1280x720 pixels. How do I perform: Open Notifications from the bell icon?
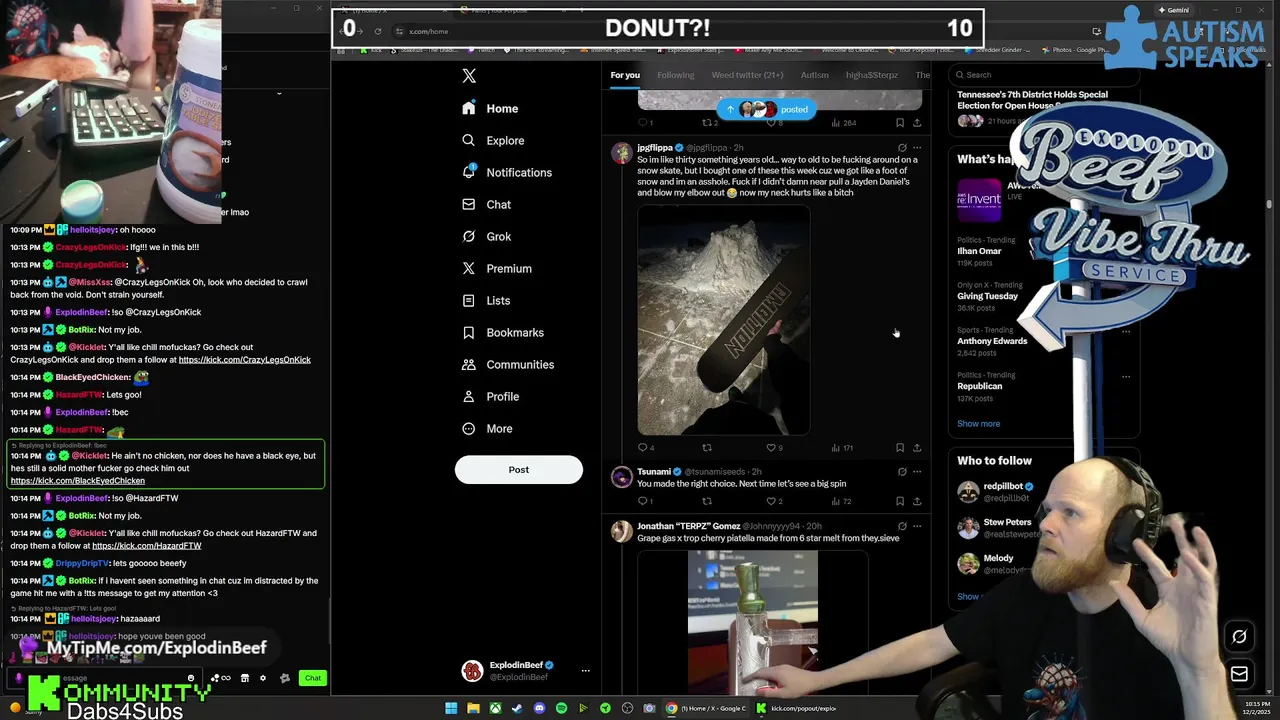coord(468,172)
